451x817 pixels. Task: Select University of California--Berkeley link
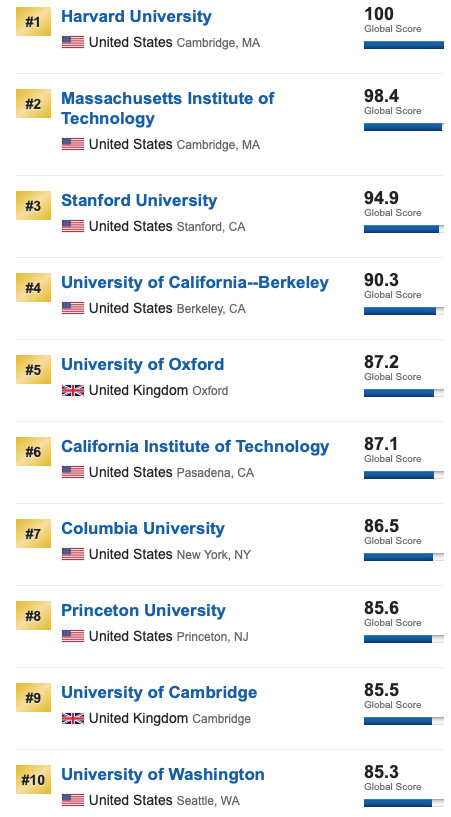[195, 282]
